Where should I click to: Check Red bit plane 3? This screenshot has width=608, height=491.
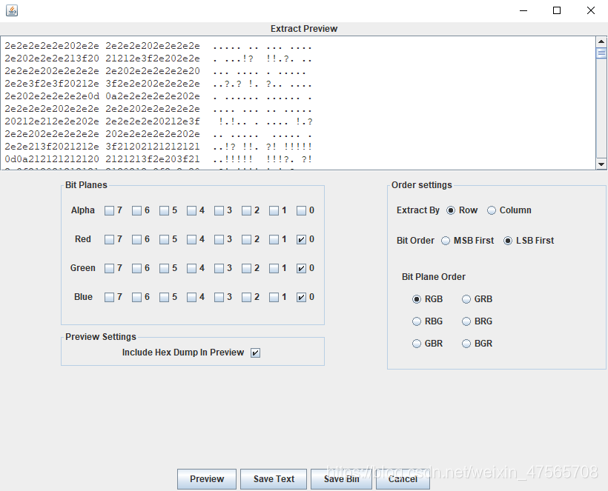(219, 240)
